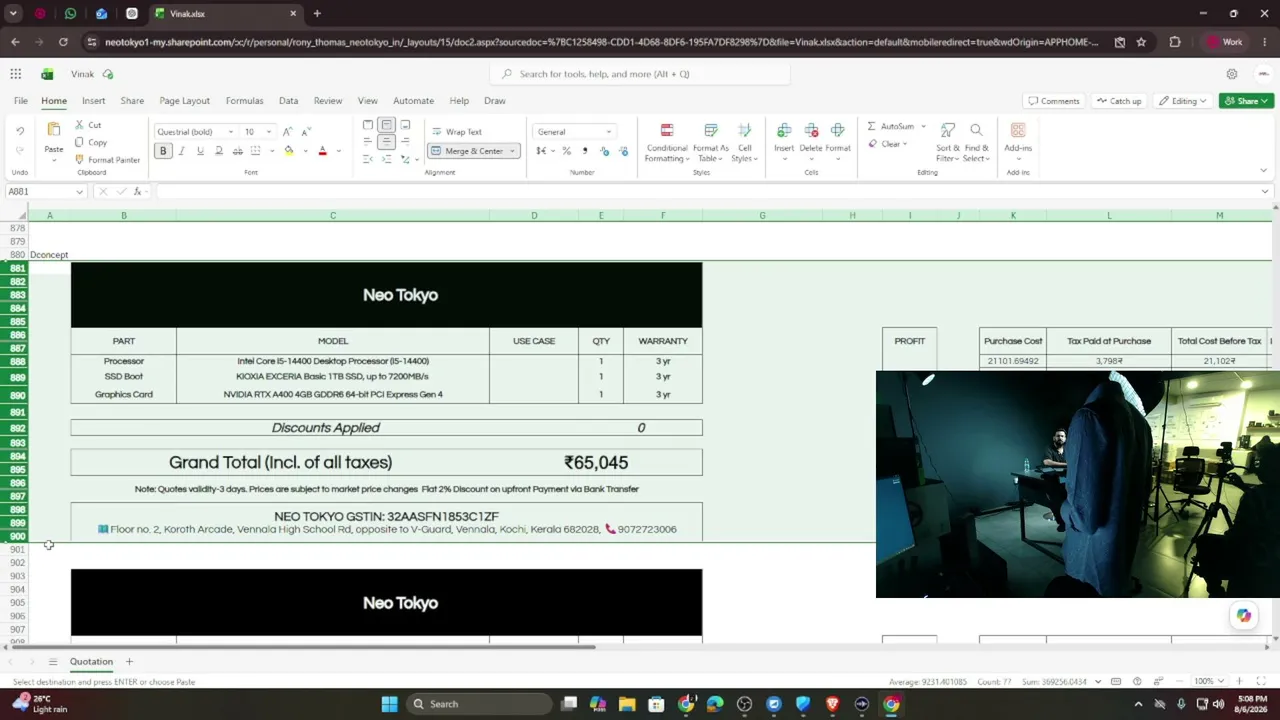
Task: Click the Copy icon in Clipboard group
Action: [80, 142]
